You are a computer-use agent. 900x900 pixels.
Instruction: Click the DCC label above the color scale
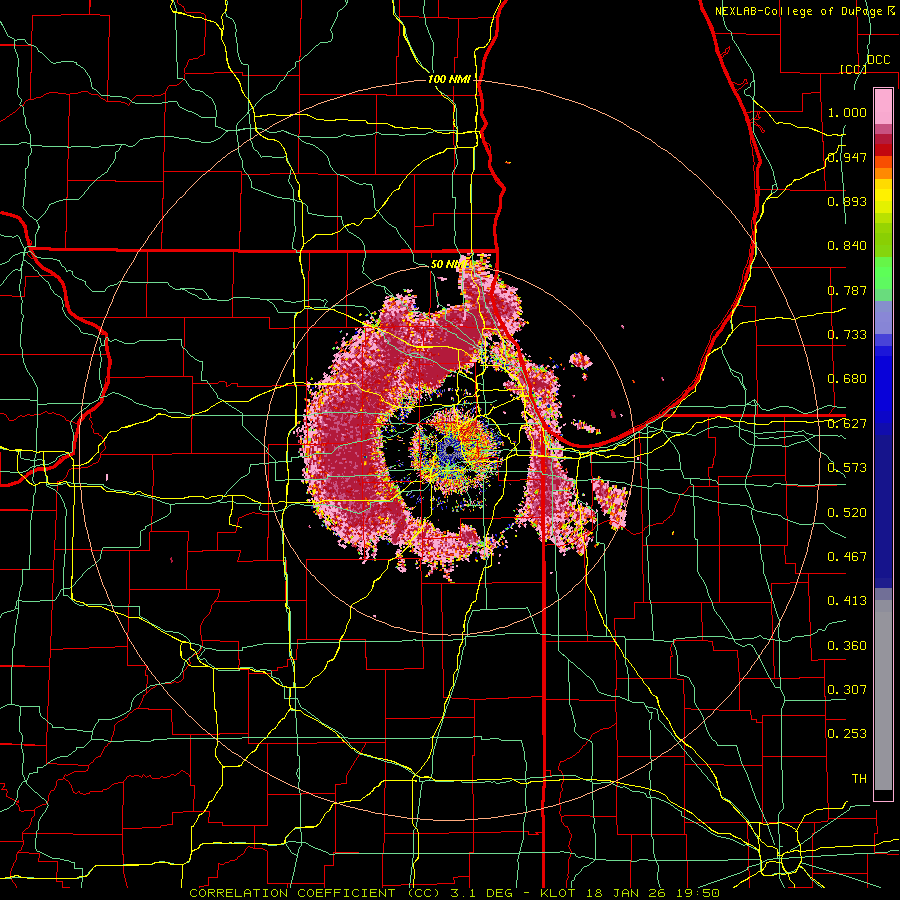pos(878,60)
